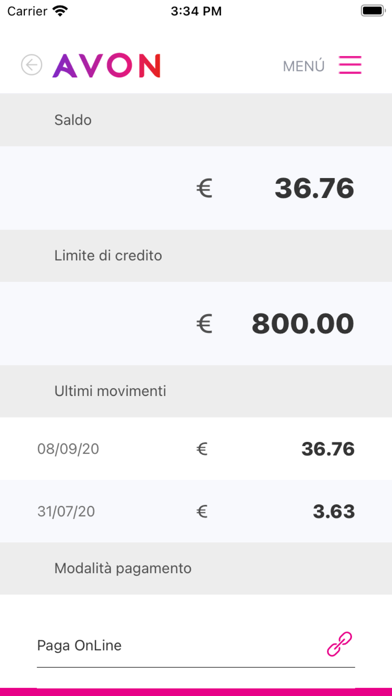Open the MENÚ label

pyautogui.click(x=304, y=66)
